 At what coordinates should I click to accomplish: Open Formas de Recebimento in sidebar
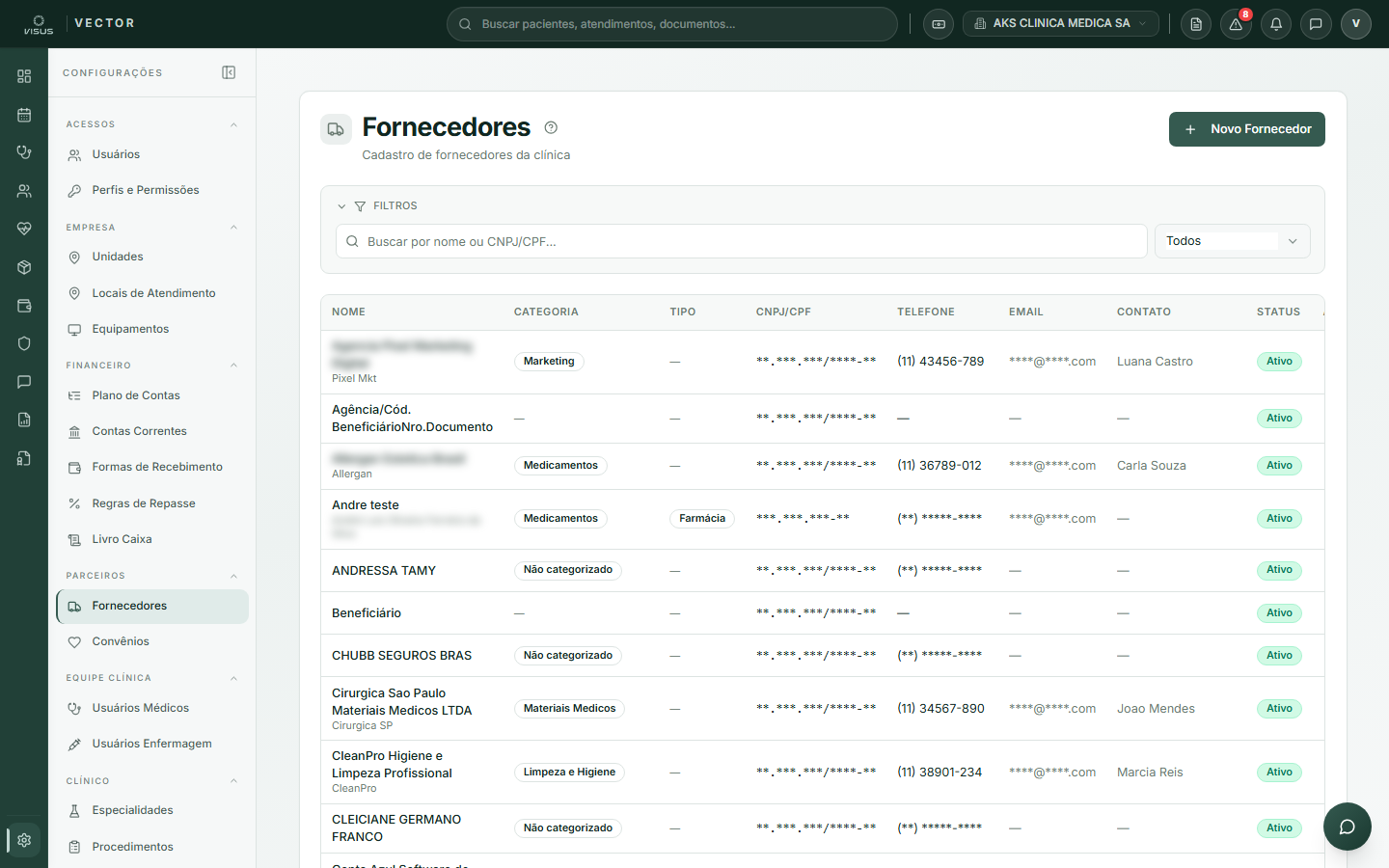click(152, 467)
